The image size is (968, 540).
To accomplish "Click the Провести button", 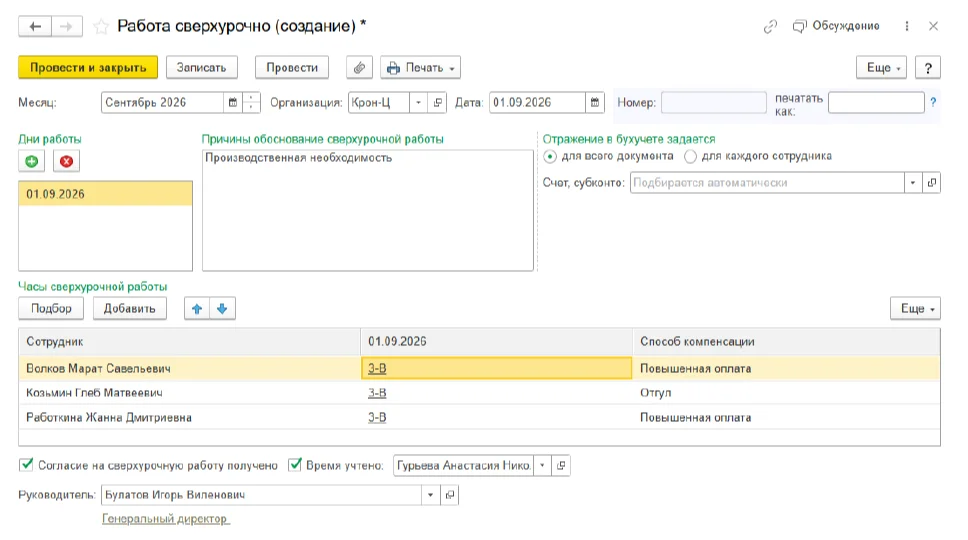I will [x=291, y=67].
